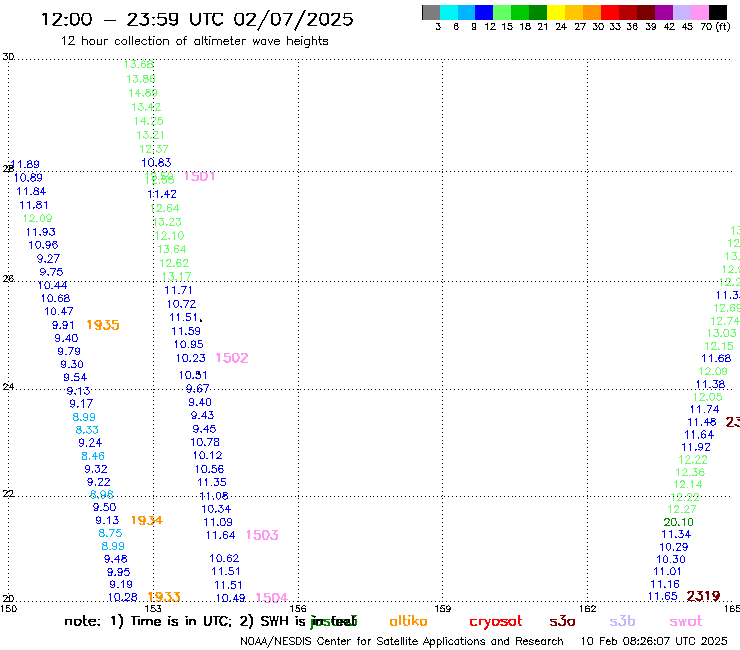Select the 11.68 blue value on the right

coord(716,359)
